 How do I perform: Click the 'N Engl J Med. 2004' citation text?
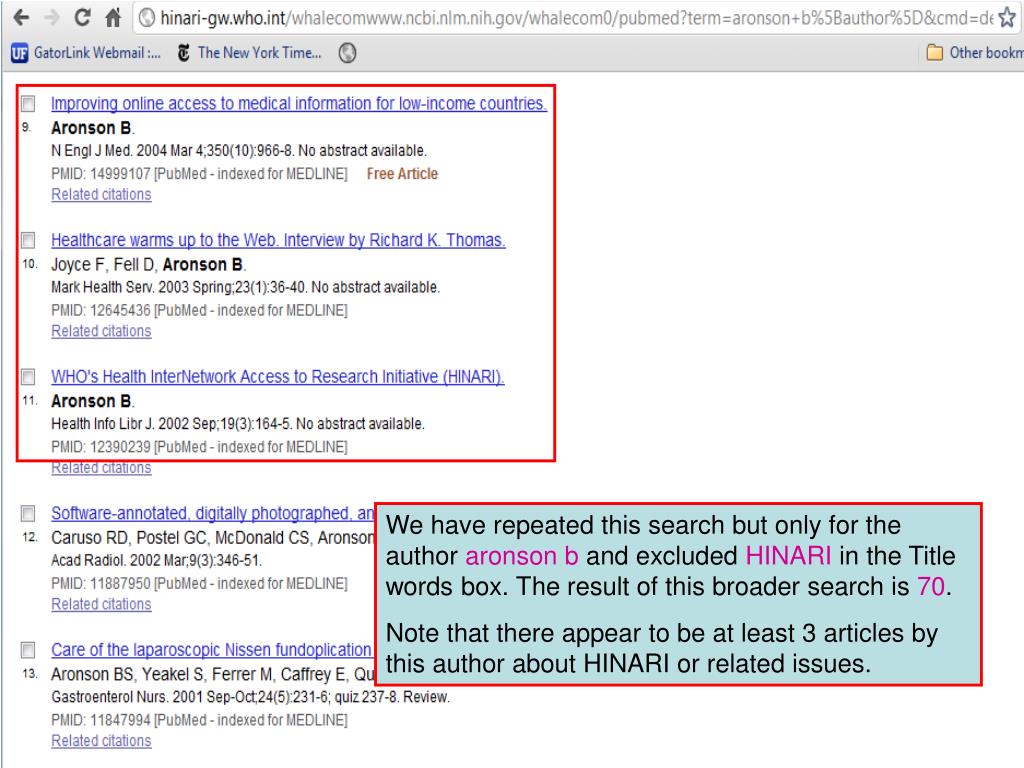click(x=239, y=151)
